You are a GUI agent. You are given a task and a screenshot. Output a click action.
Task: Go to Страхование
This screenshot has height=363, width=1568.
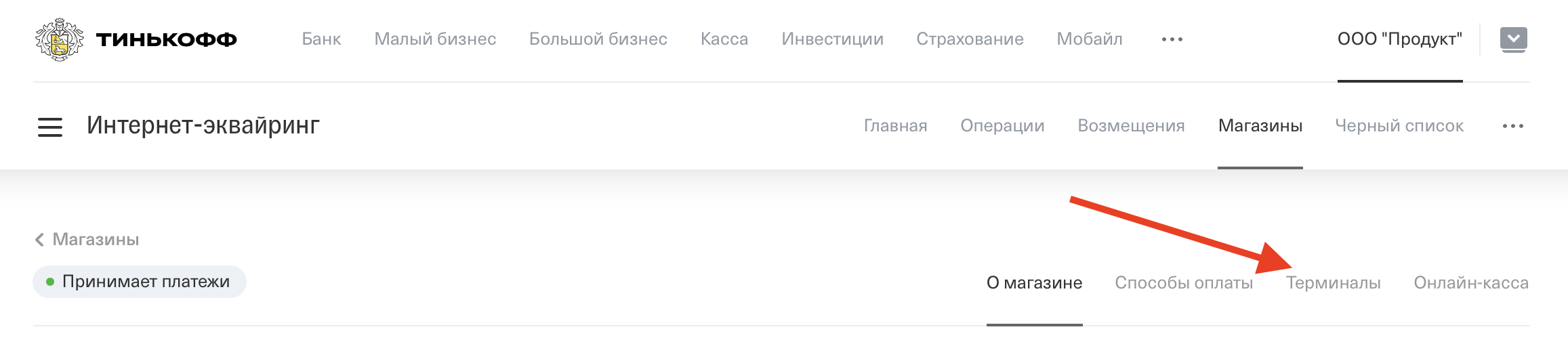pos(970,39)
